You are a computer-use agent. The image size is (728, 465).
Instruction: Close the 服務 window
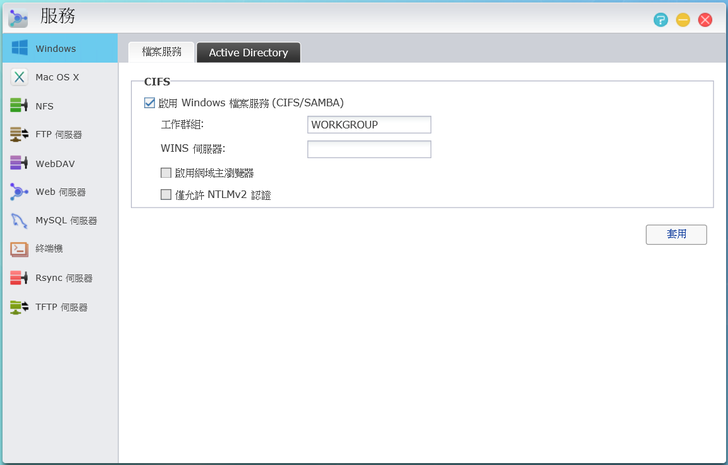pos(705,19)
